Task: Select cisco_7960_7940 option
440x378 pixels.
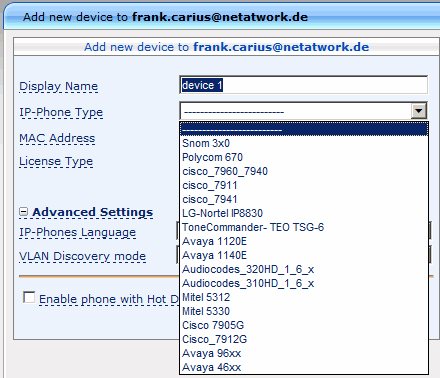Action: click(304, 171)
